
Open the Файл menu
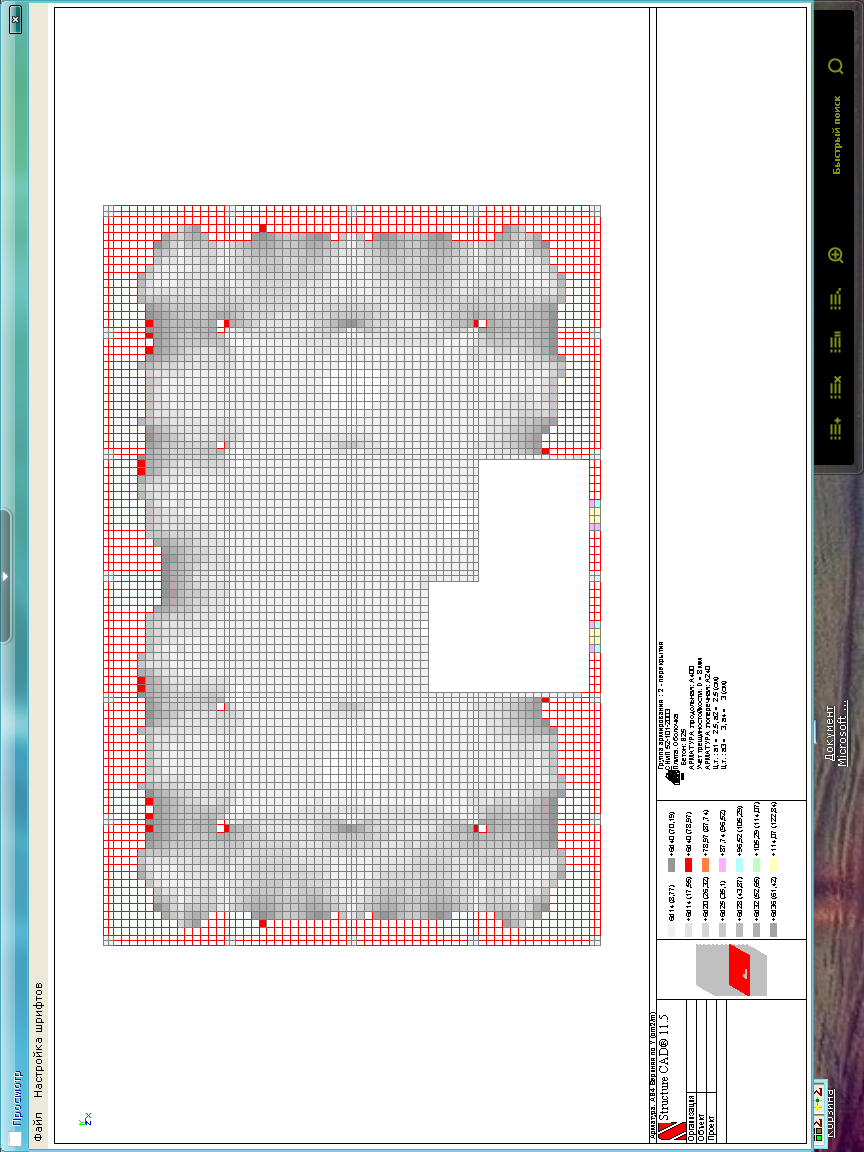pyautogui.click(x=38, y=1127)
